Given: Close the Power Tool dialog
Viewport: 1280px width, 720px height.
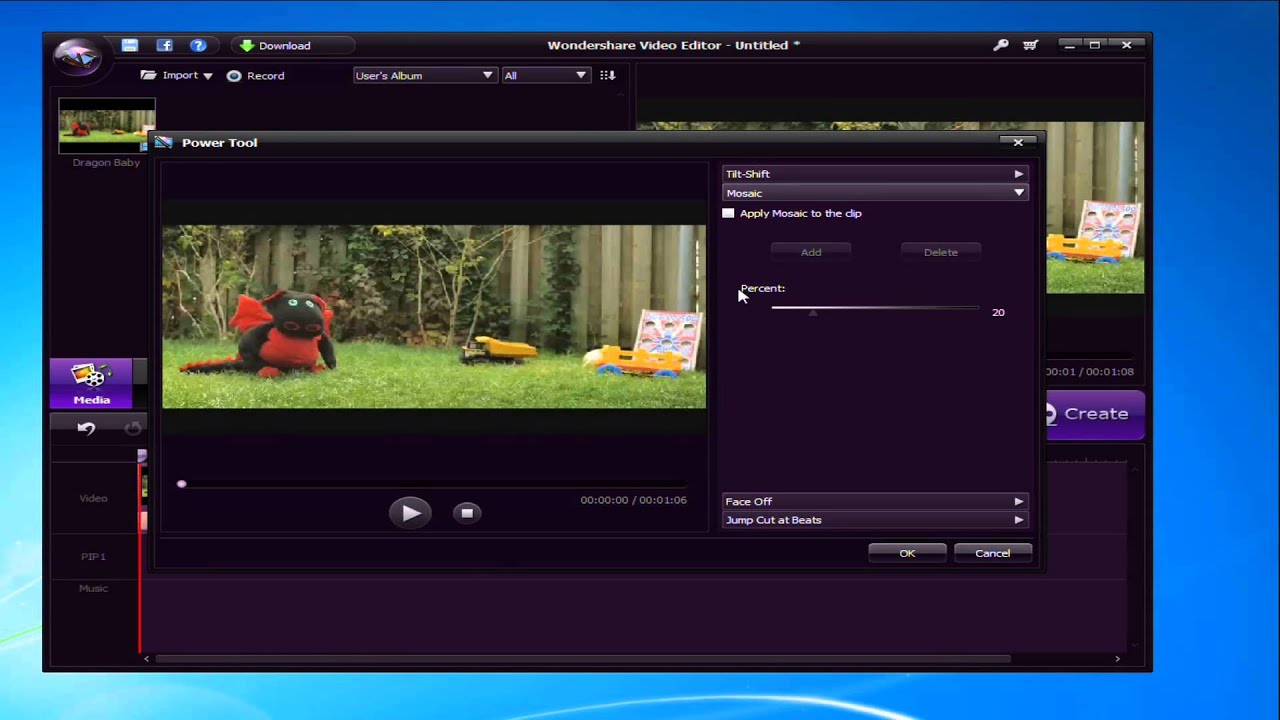Looking at the screenshot, I should click(1018, 142).
